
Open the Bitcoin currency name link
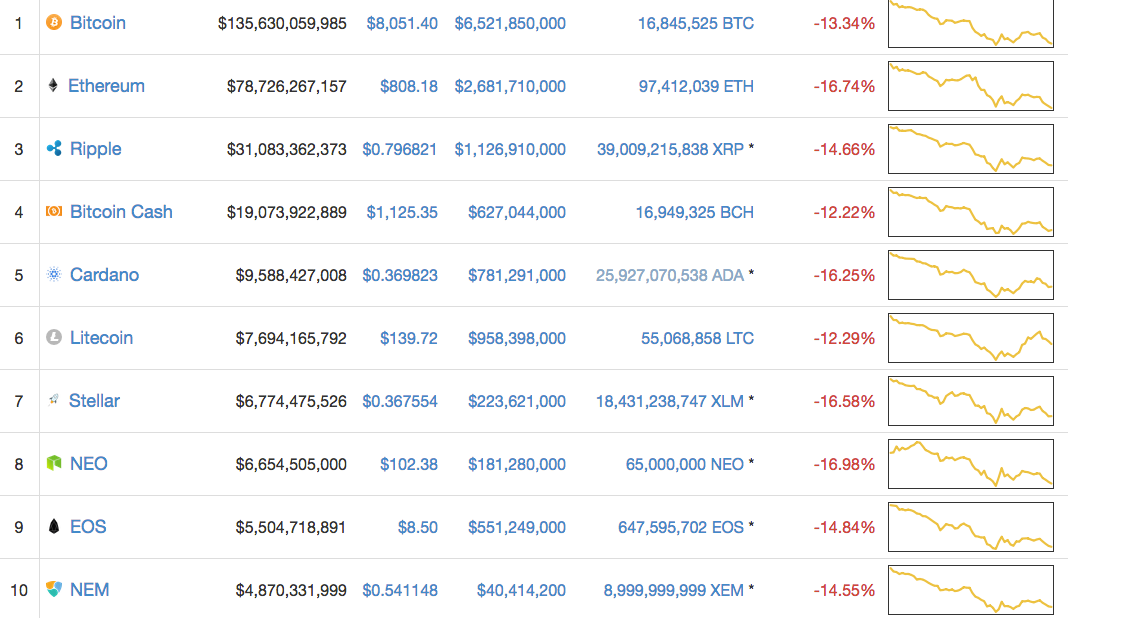[98, 22]
